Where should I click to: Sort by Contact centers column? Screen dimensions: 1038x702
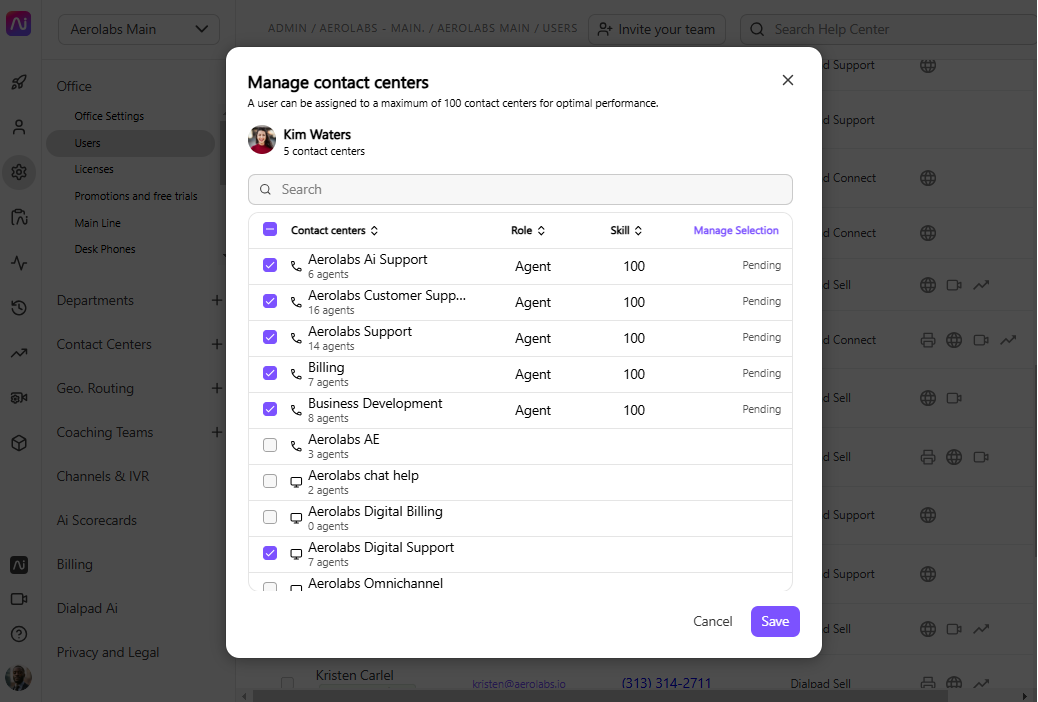click(x=334, y=230)
